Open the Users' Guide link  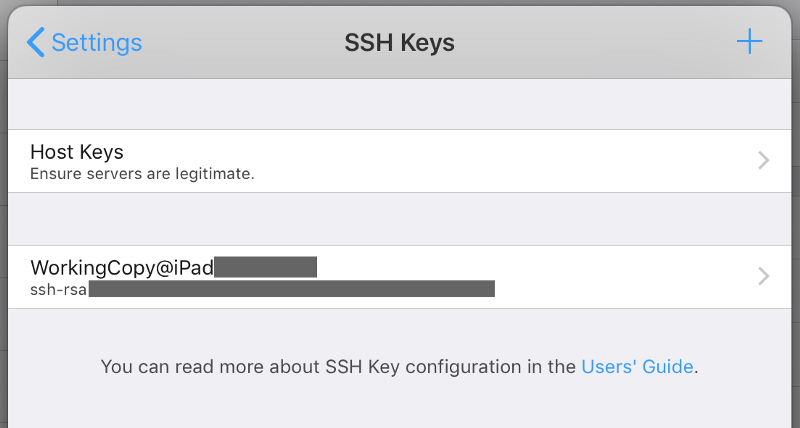point(637,367)
